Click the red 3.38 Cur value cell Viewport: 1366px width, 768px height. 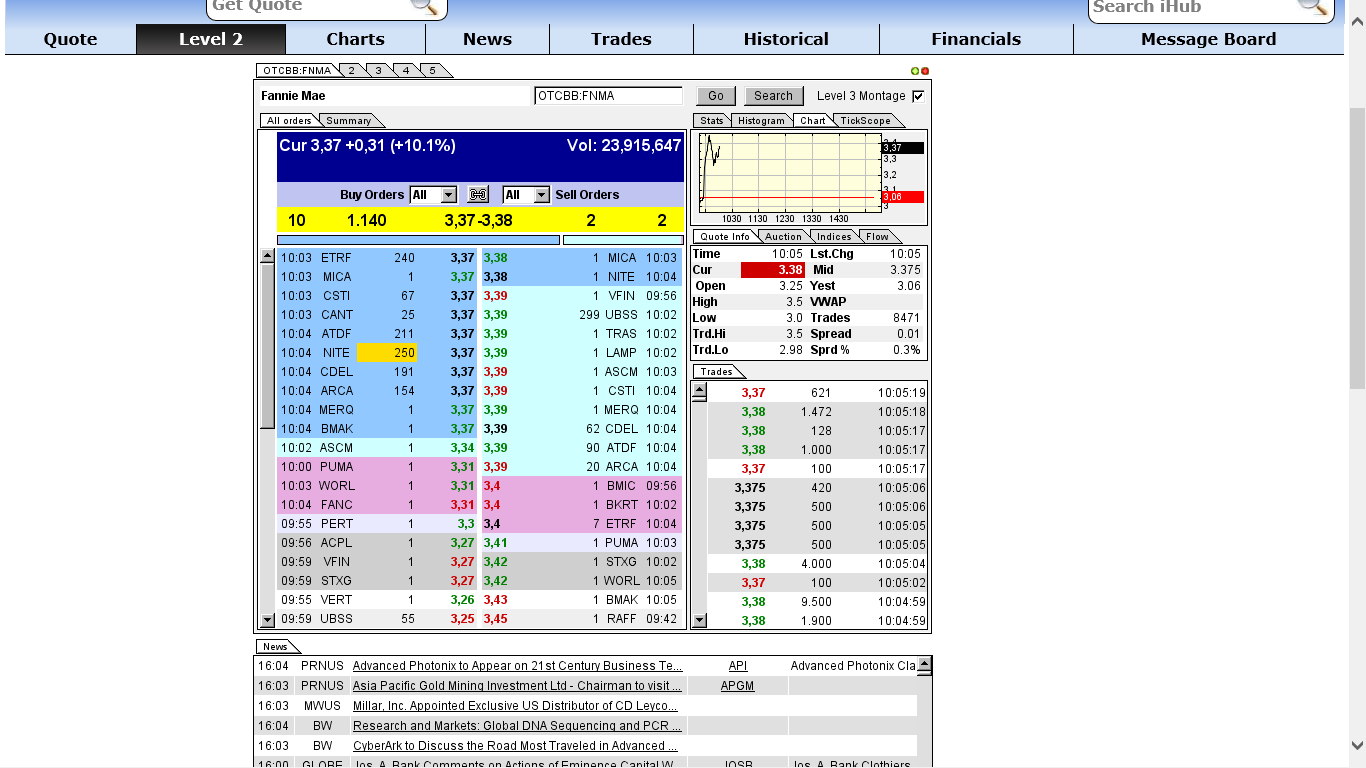(x=772, y=270)
